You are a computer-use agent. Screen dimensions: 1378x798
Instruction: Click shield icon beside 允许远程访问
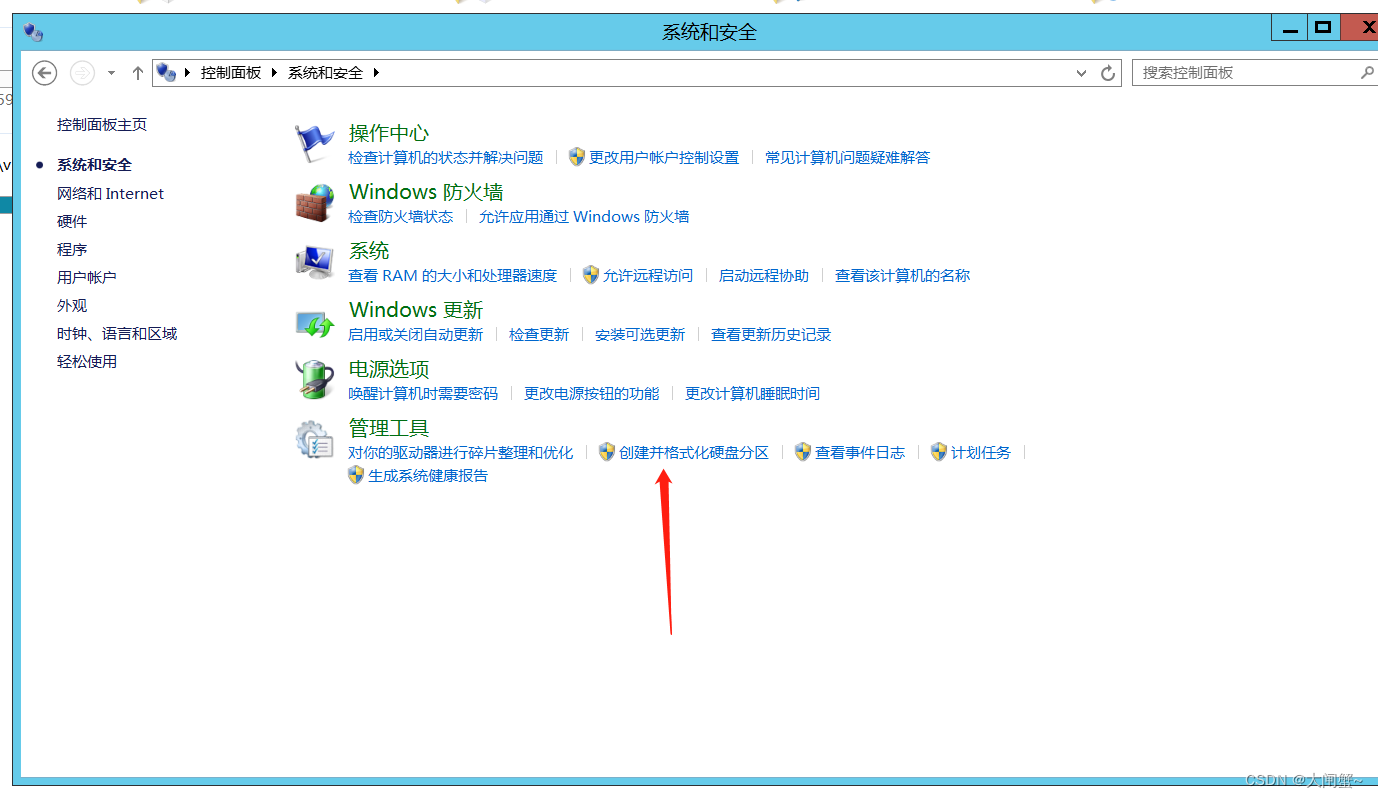point(591,275)
